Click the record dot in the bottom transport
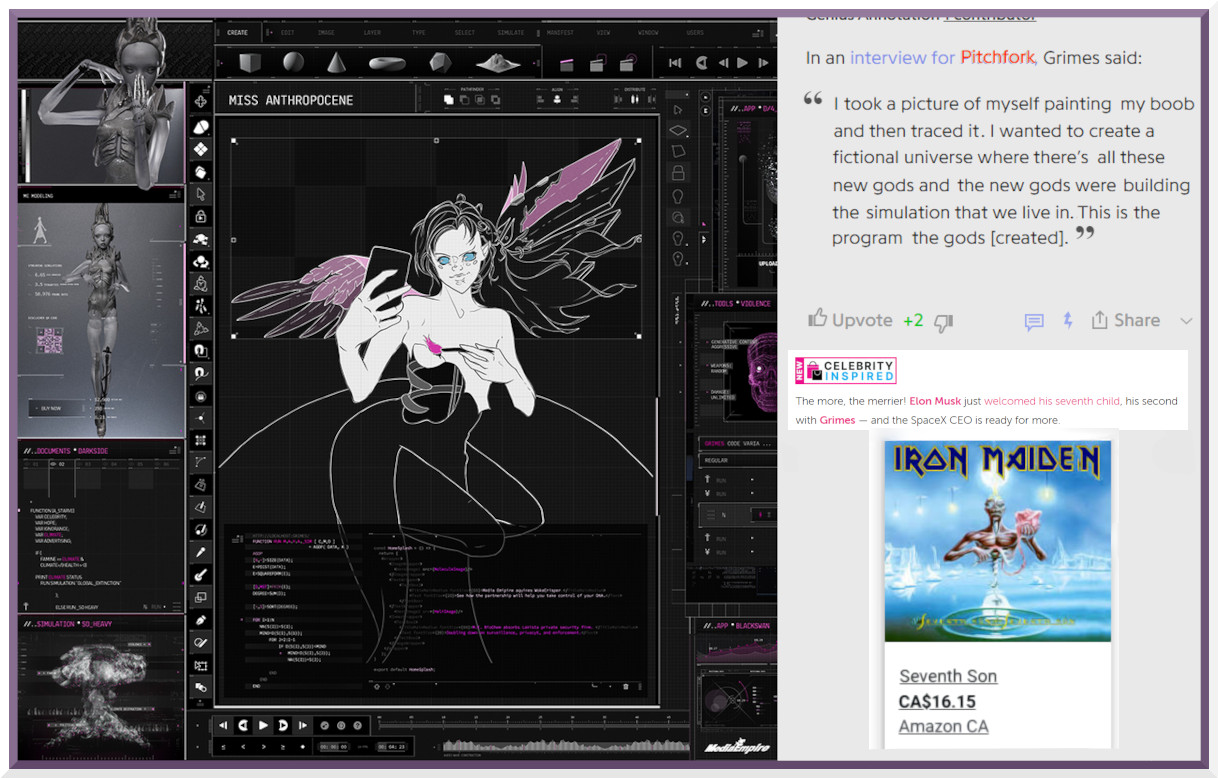 pos(303,746)
